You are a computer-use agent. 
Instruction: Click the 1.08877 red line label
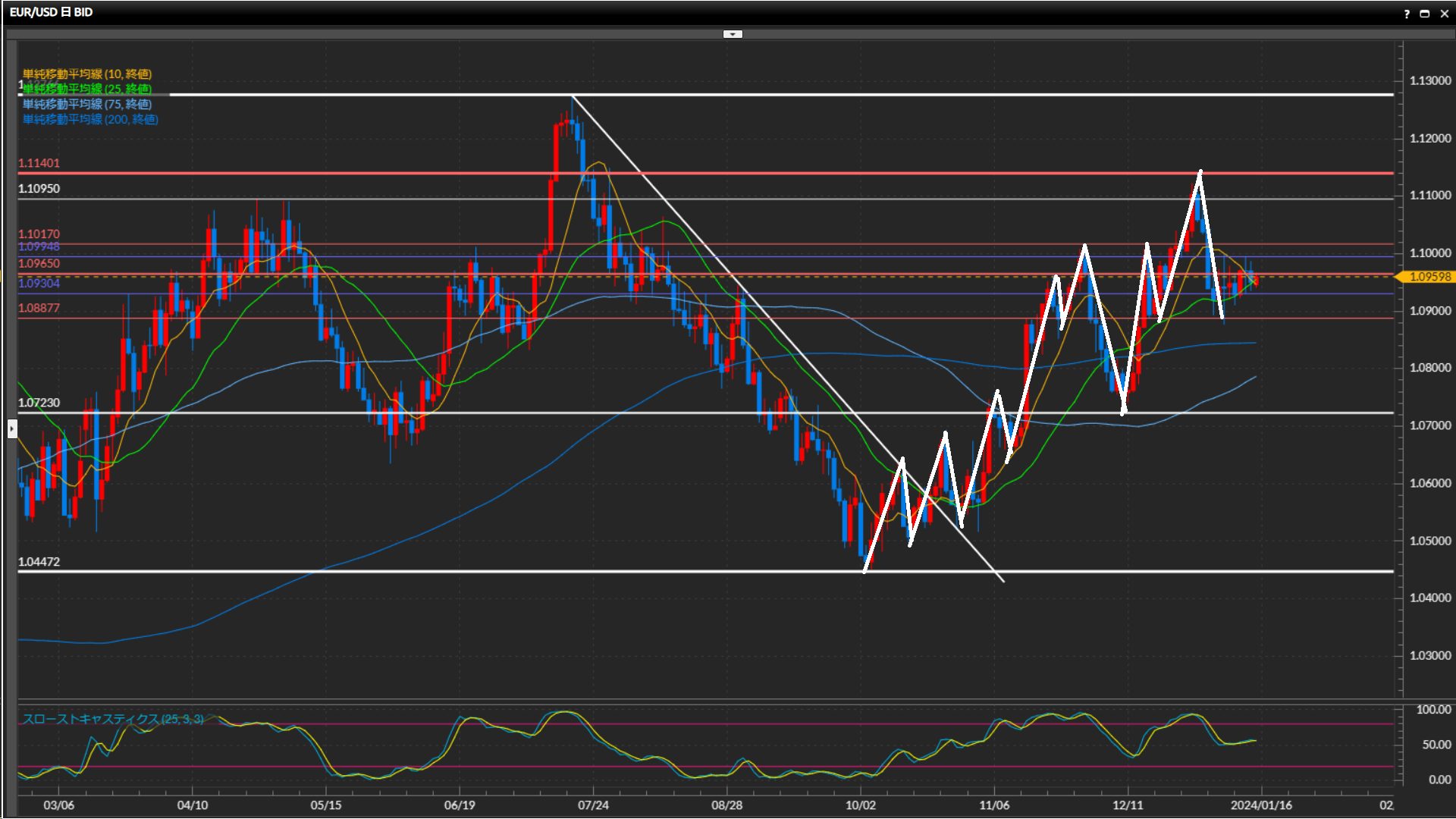(39, 308)
